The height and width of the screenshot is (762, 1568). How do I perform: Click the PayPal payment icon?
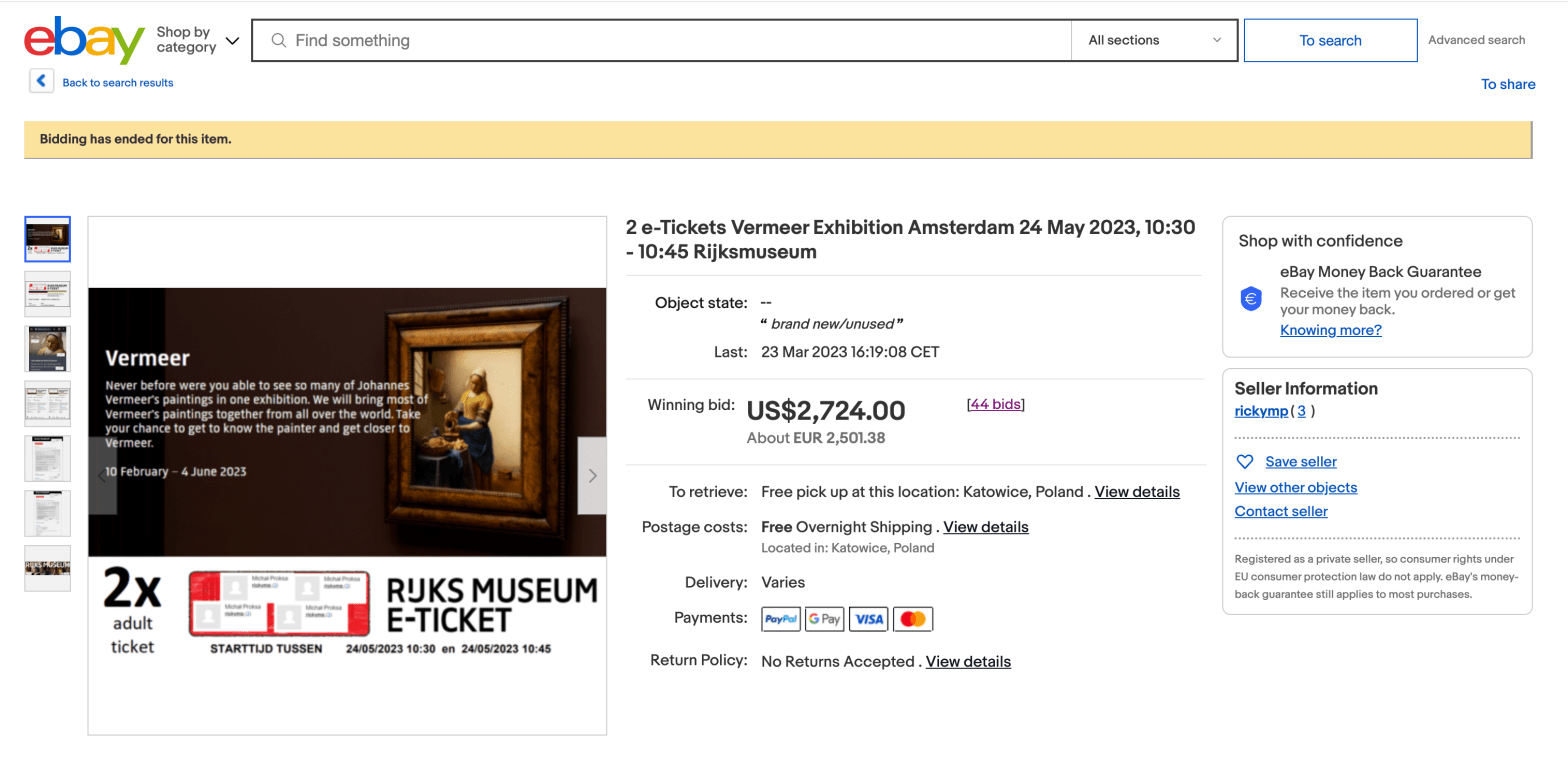pyautogui.click(x=781, y=619)
